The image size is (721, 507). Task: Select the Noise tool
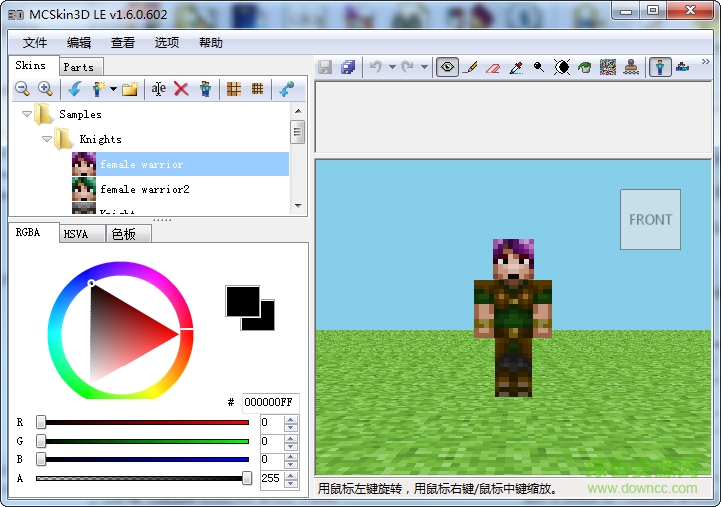pyautogui.click(x=607, y=67)
